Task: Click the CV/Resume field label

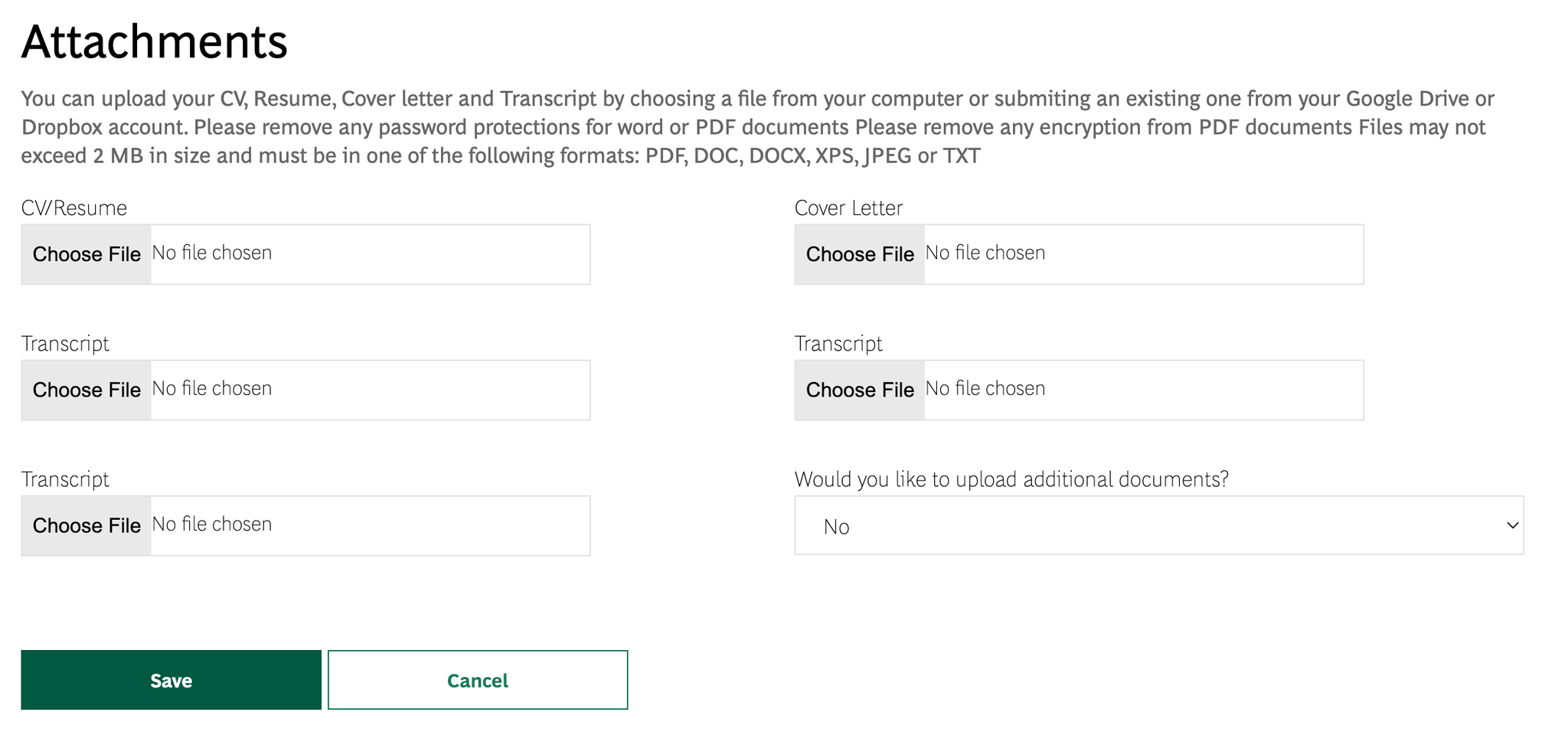Action: point(74,208)
